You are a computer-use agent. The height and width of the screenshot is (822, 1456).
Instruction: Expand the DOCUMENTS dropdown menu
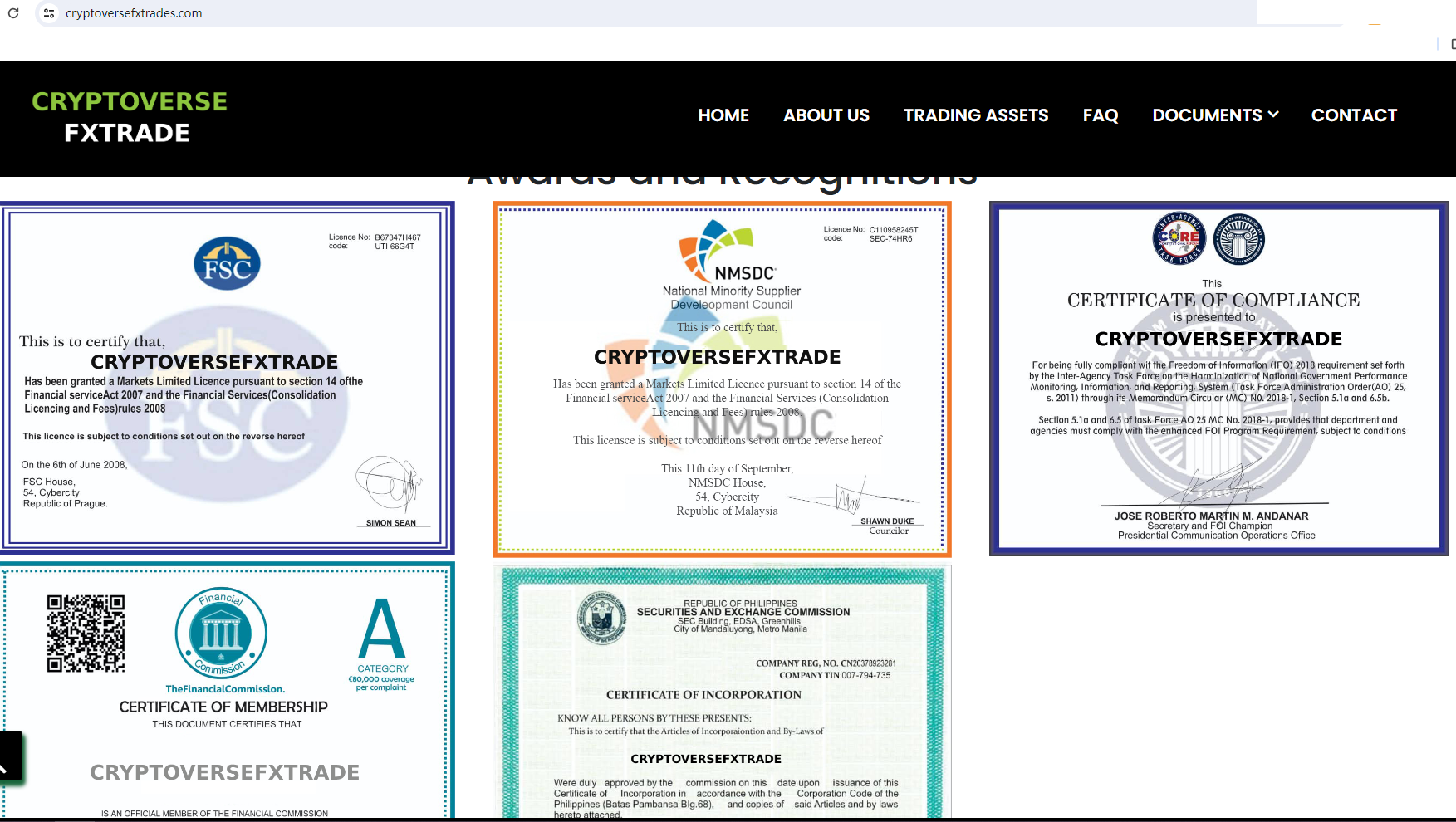click(1215, 115)
